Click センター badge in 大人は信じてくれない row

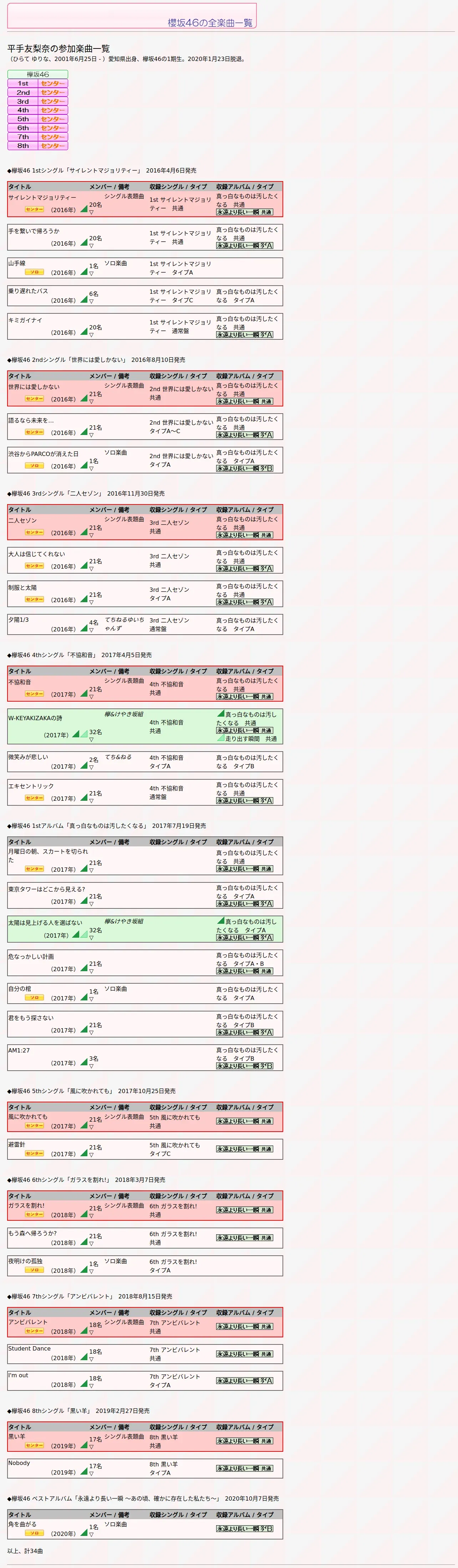34,566
